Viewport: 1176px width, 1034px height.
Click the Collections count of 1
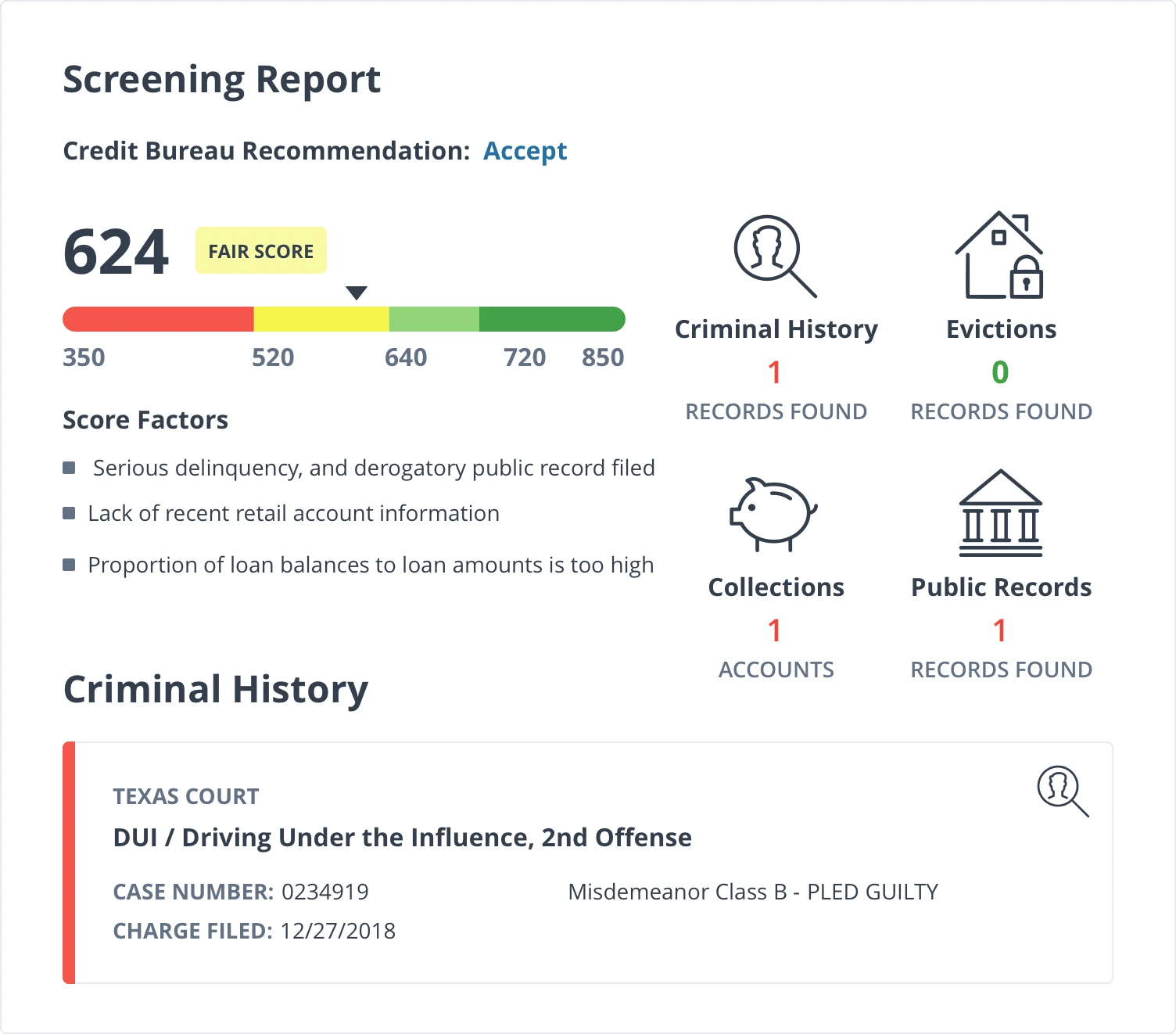click(775, 630)
